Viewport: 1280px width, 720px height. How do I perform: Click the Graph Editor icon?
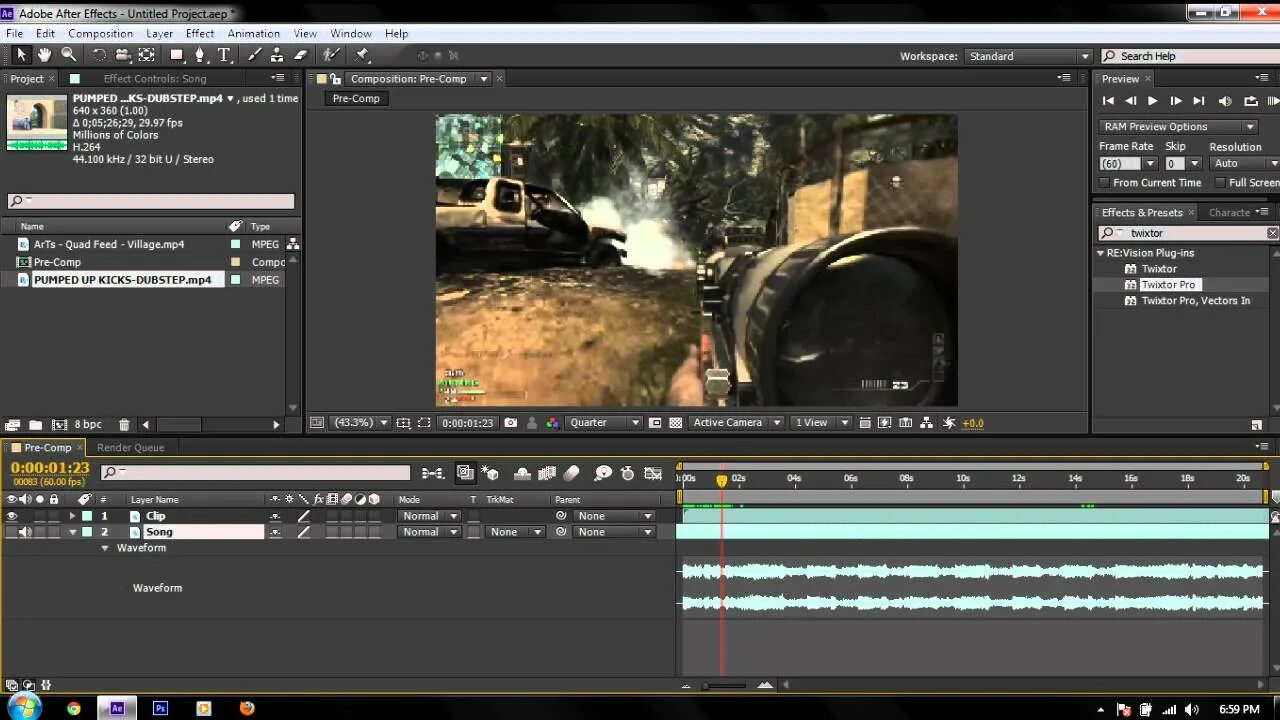coord(653,473)
